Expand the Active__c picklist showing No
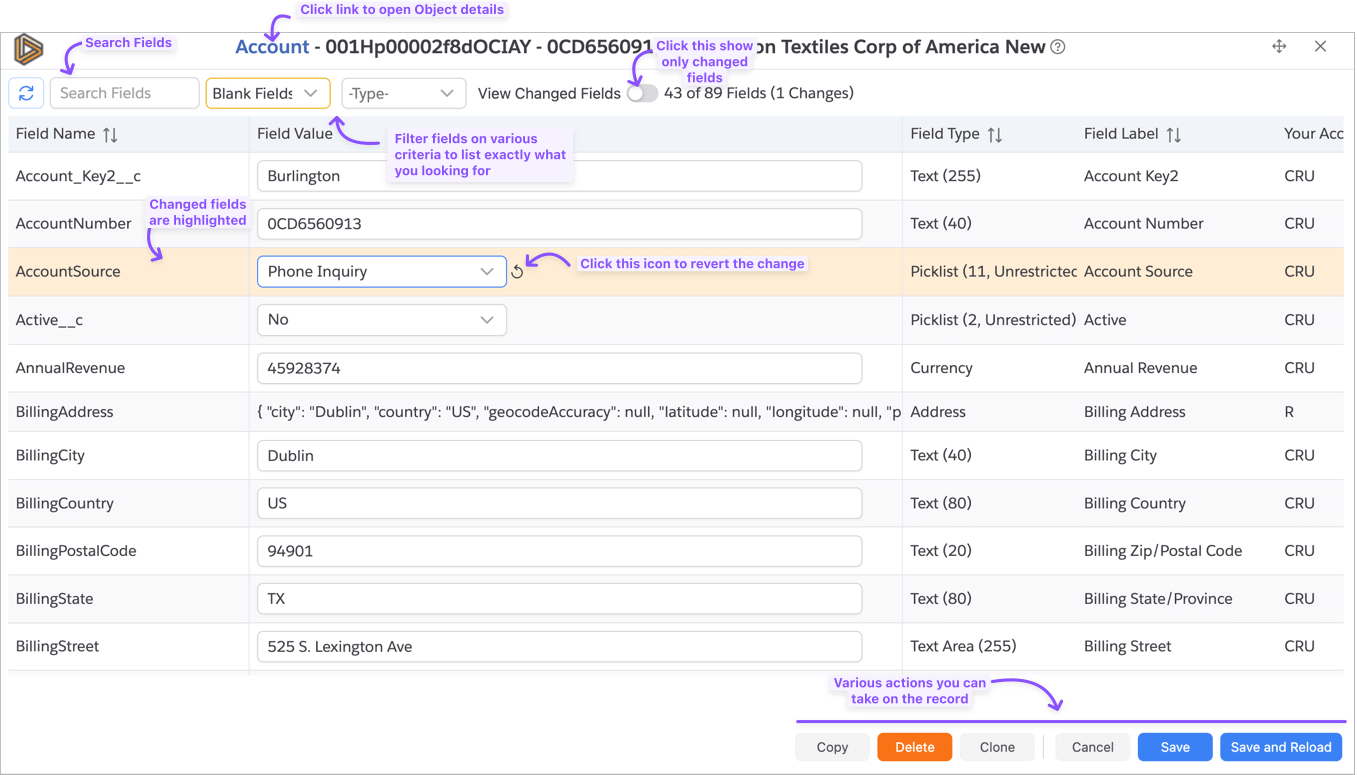The width and height of the screenshot is (1357, 775). click(381, 320)
